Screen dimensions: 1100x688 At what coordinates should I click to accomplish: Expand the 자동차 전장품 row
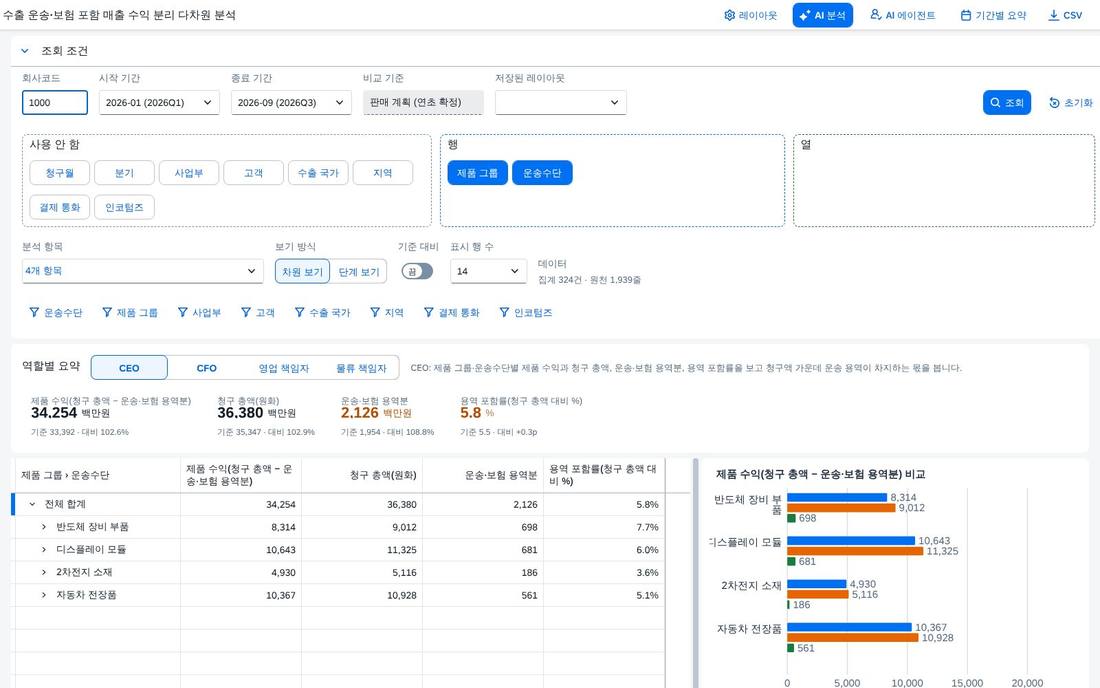tap(43, 595)
